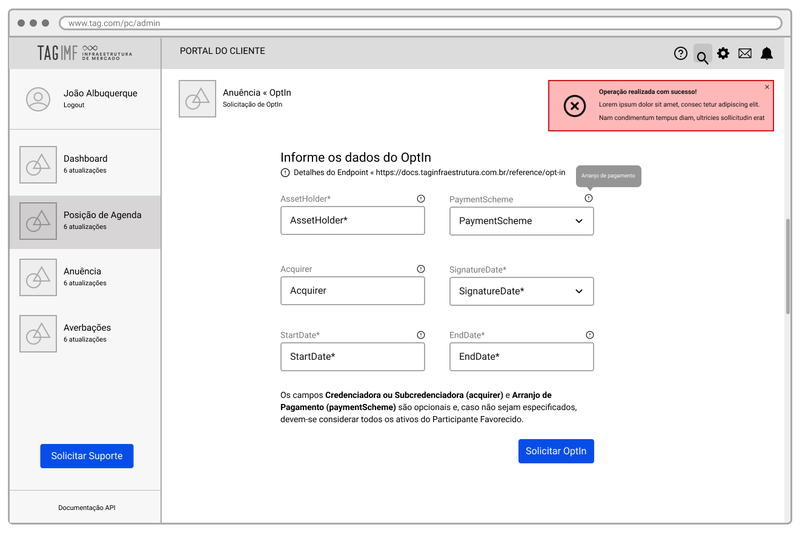The width and height of the screenshot is (800, 533).
Task: Open notifications bell icon
Action: pyautogui.click(x=766, y=54)
